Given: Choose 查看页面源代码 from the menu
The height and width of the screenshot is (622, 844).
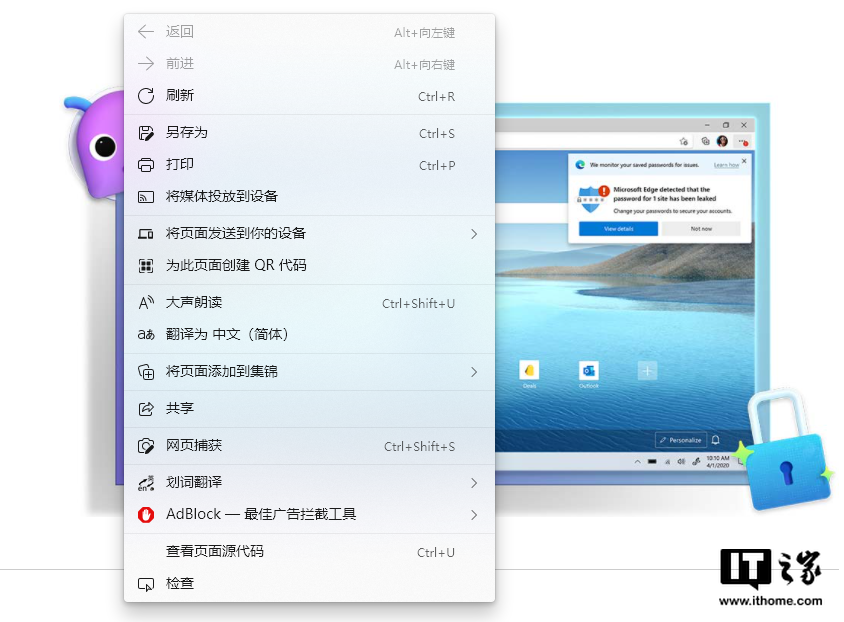Looking at the screenshot, I should click(x=310, y=552).
